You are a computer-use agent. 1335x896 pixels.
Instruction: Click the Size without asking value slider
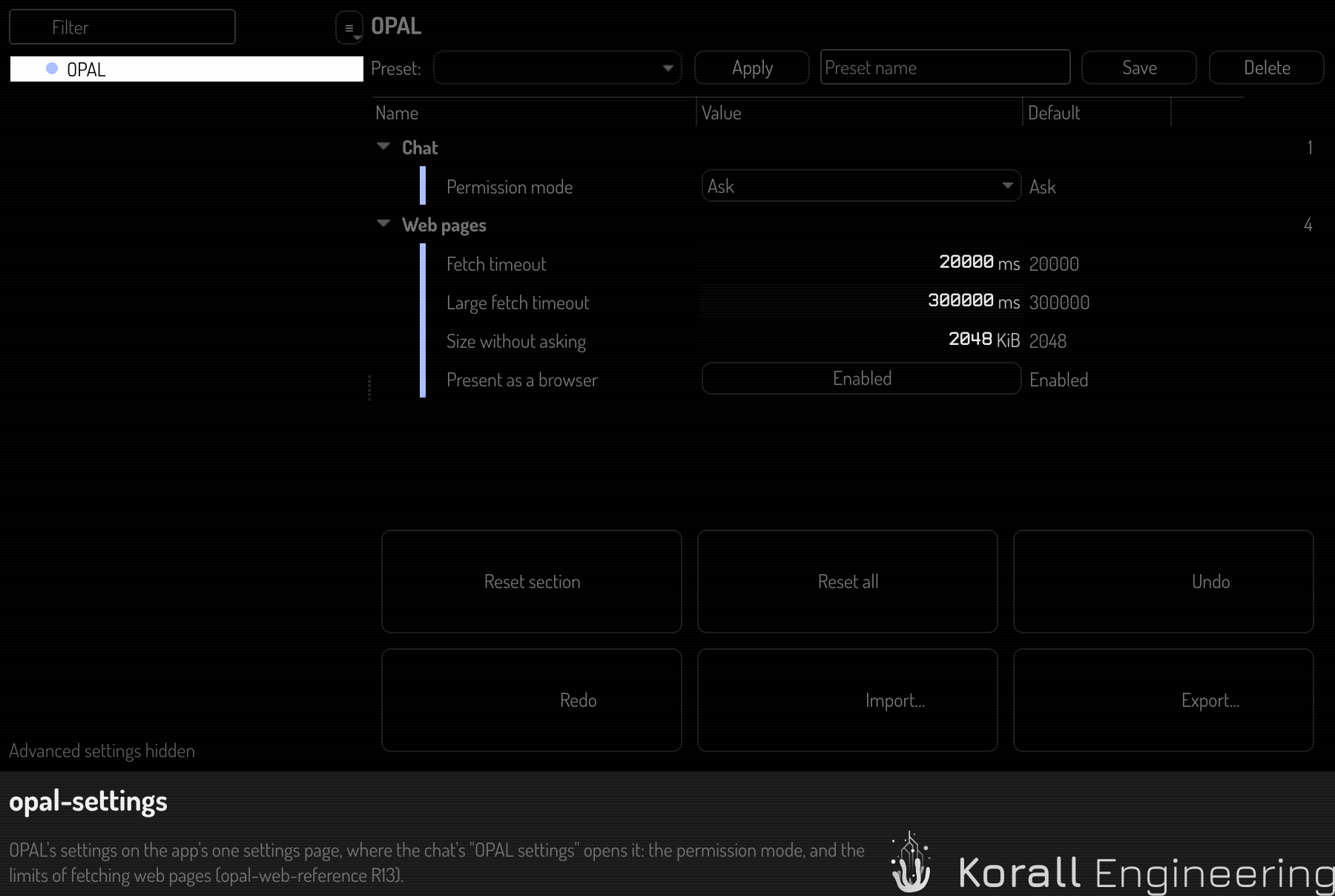pos(861,340)
